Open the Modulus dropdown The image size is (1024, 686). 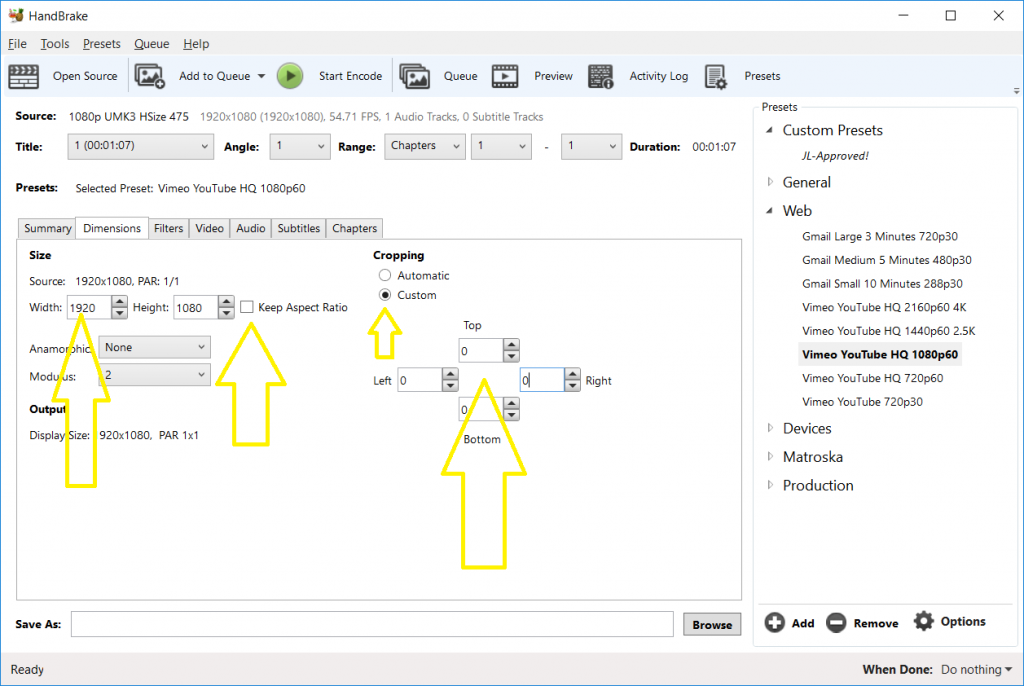[x=155, y=375]
